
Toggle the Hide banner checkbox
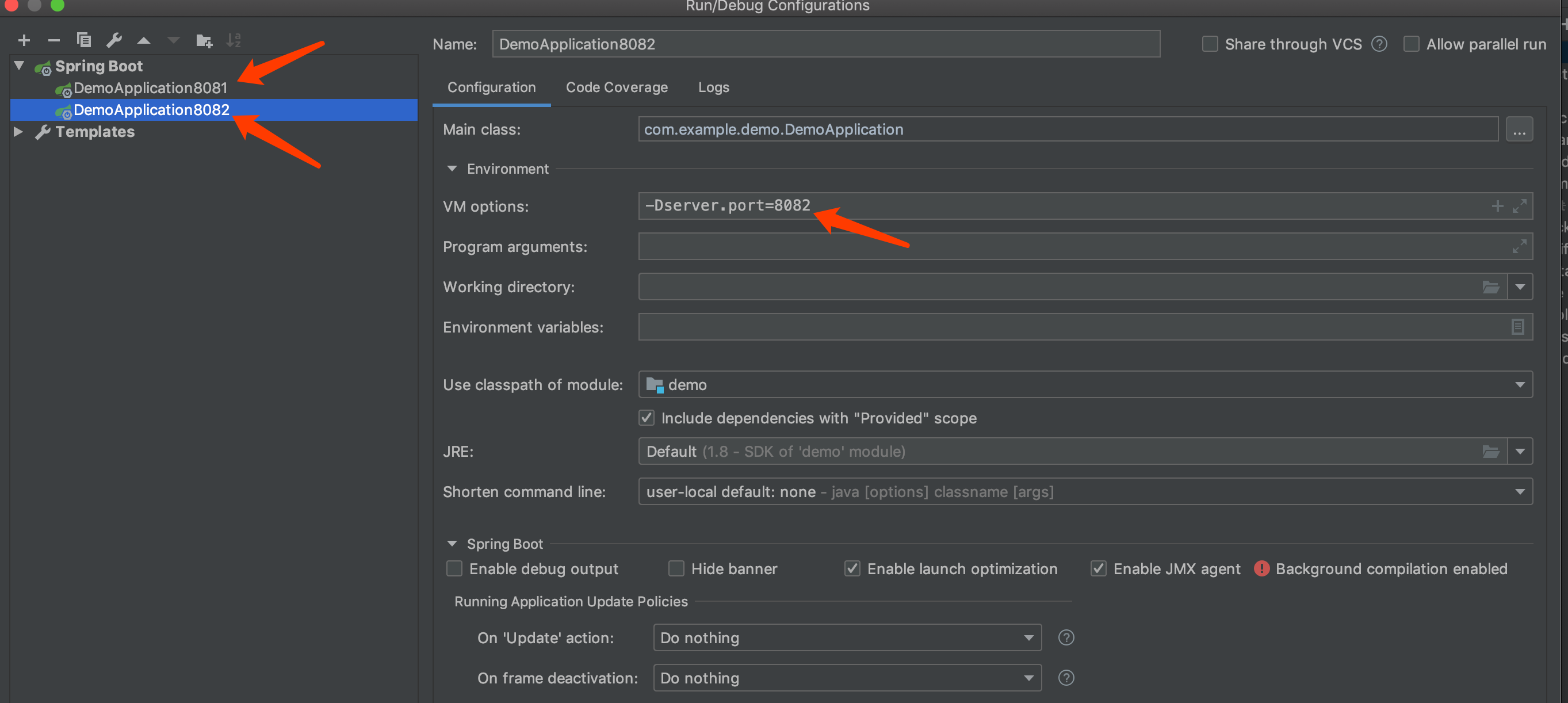[676, 568]
